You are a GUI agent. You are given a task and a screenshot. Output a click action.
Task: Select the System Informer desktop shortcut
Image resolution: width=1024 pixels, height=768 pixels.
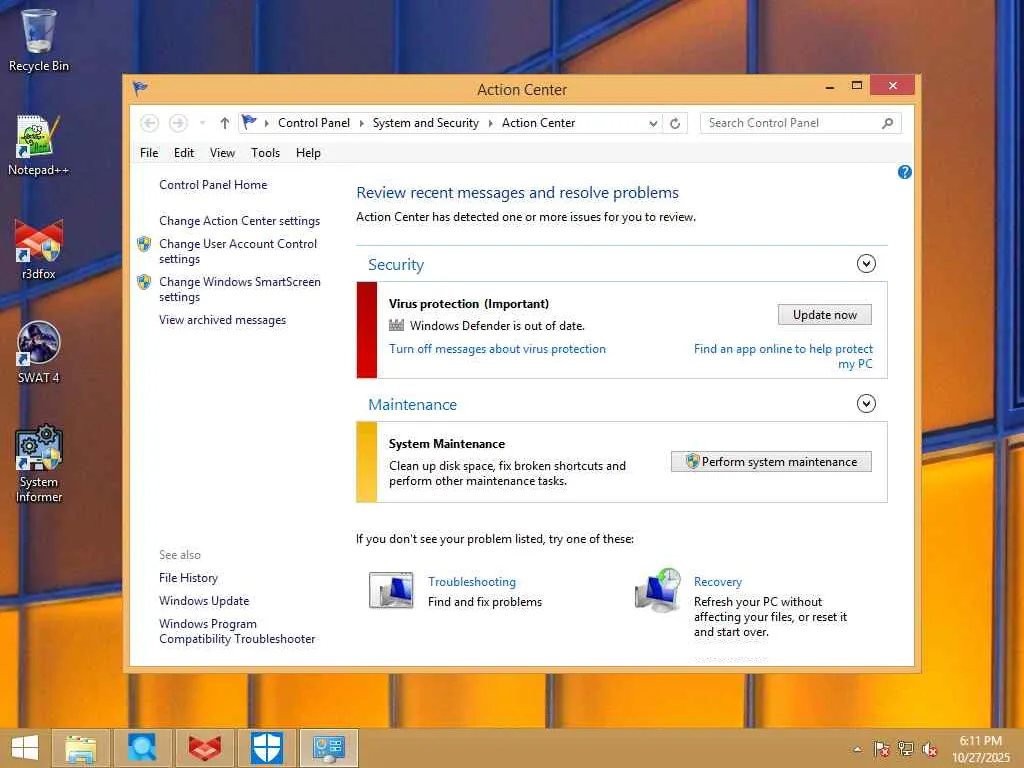pos(39,464)
